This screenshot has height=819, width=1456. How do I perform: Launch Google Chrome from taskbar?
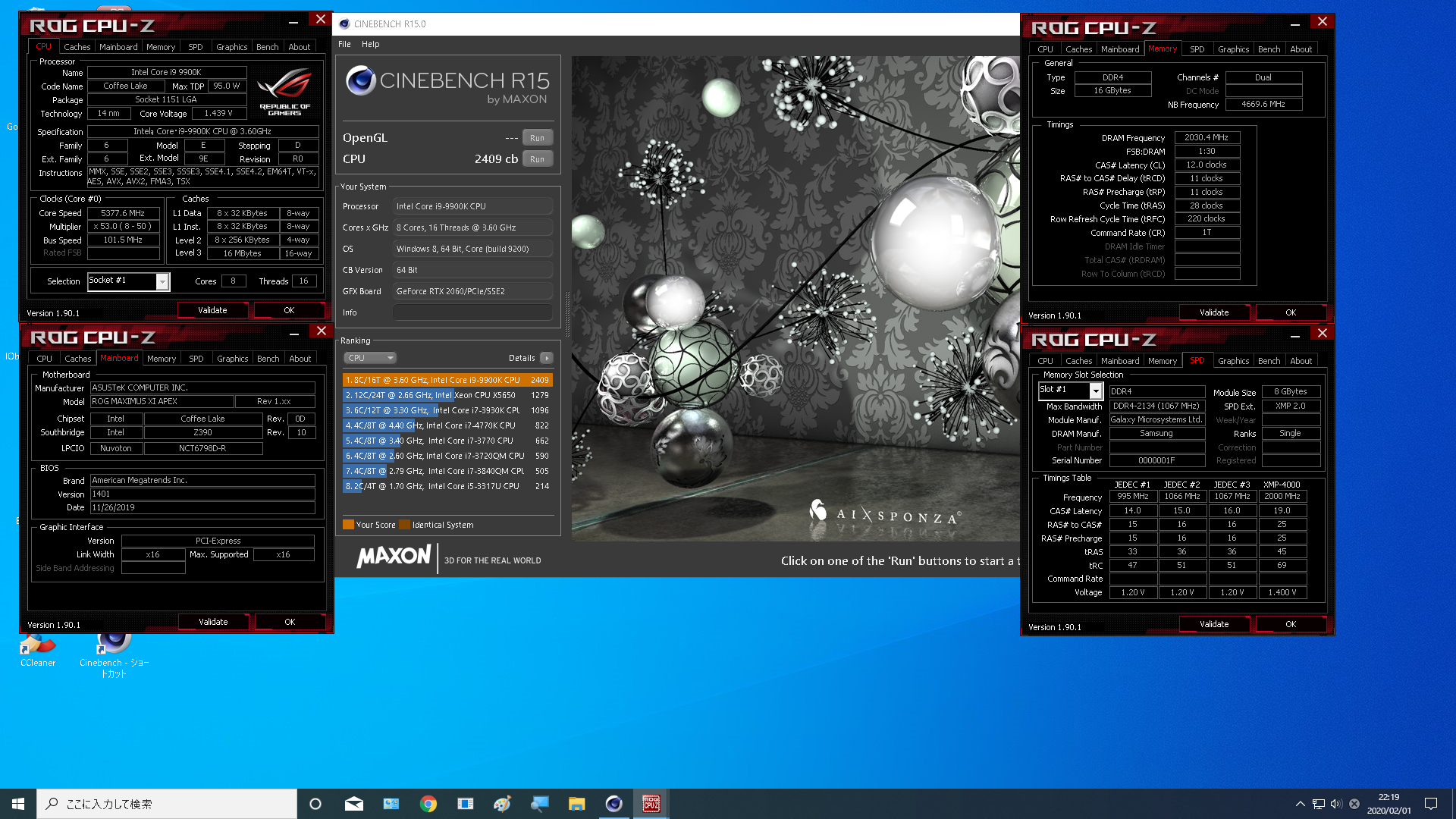pos(428,804)
